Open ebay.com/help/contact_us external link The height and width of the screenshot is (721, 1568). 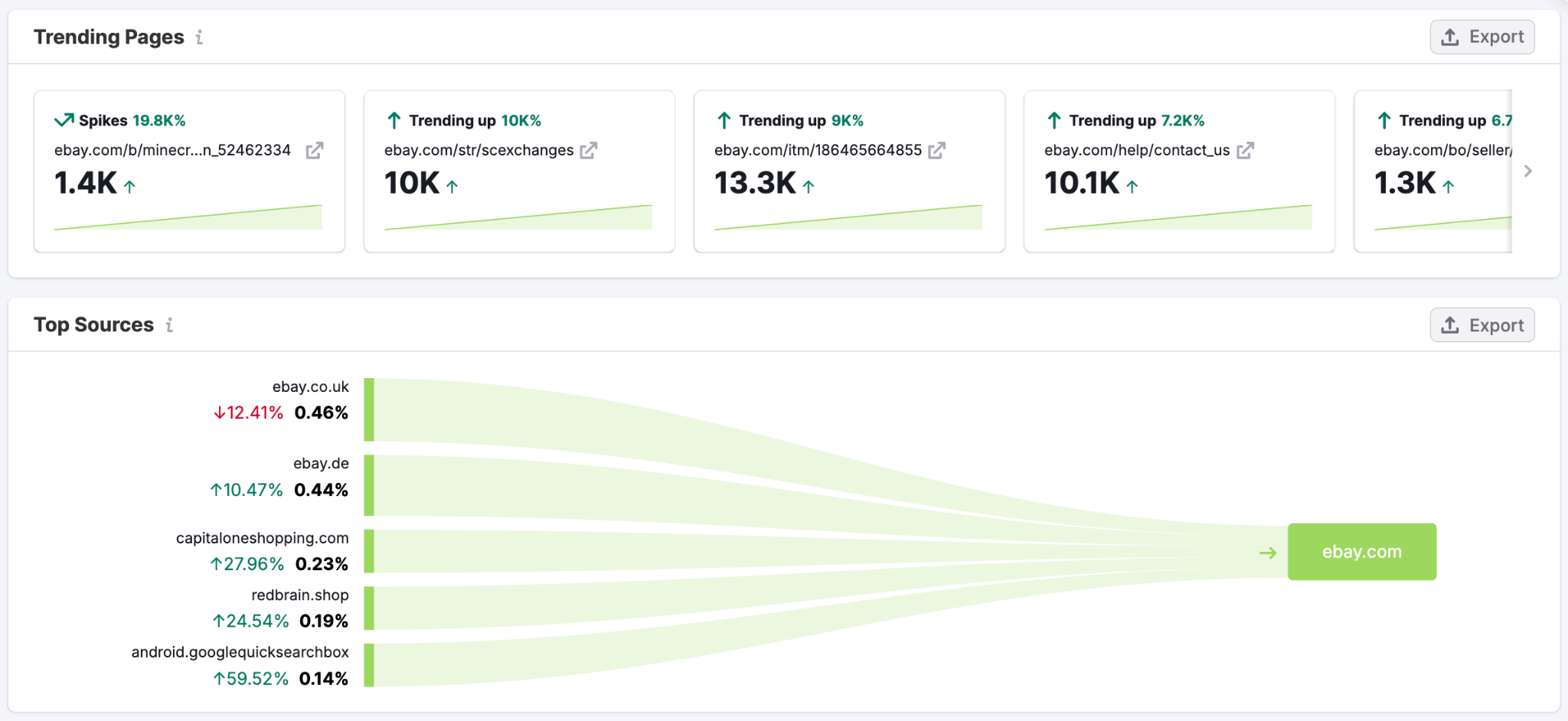click(x=1246, y=150)
